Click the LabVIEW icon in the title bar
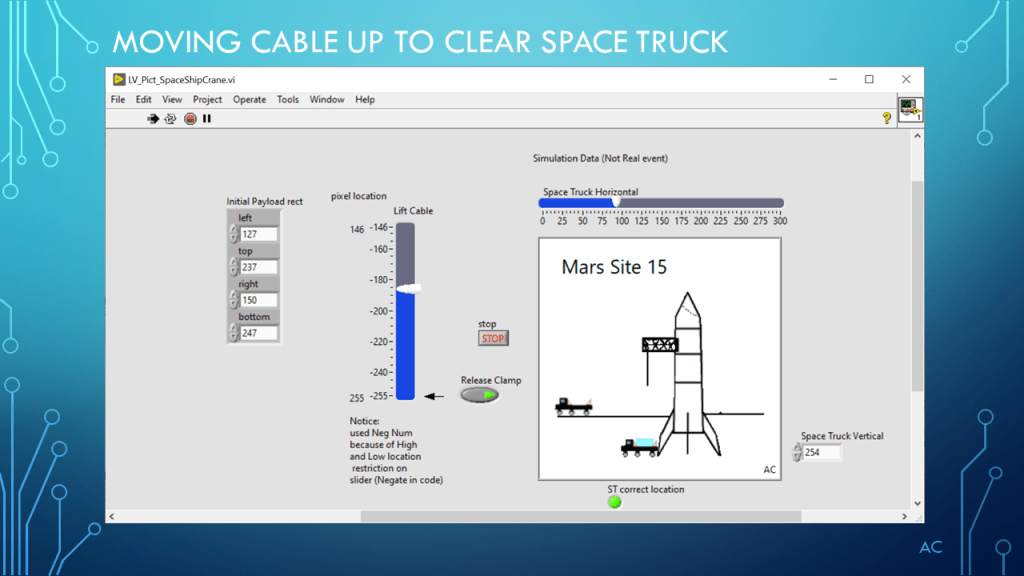Image resolution: width=1024 pixels, height=576 pixels. coord(118,80)
